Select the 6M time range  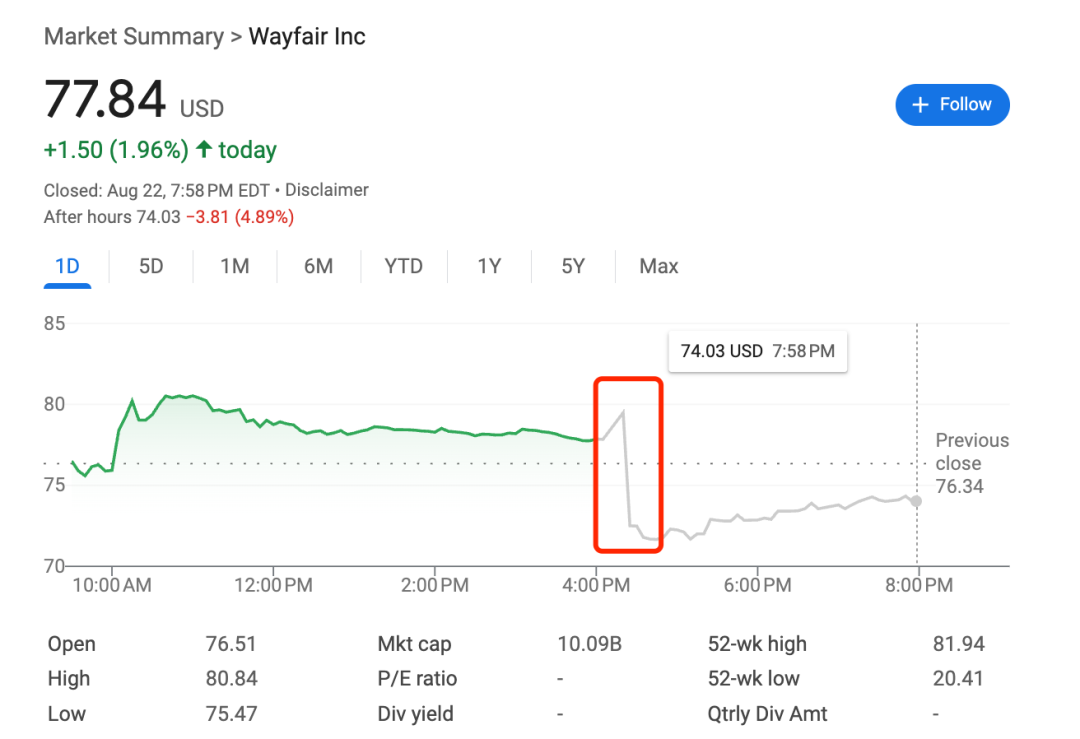(x=318, y=267)
